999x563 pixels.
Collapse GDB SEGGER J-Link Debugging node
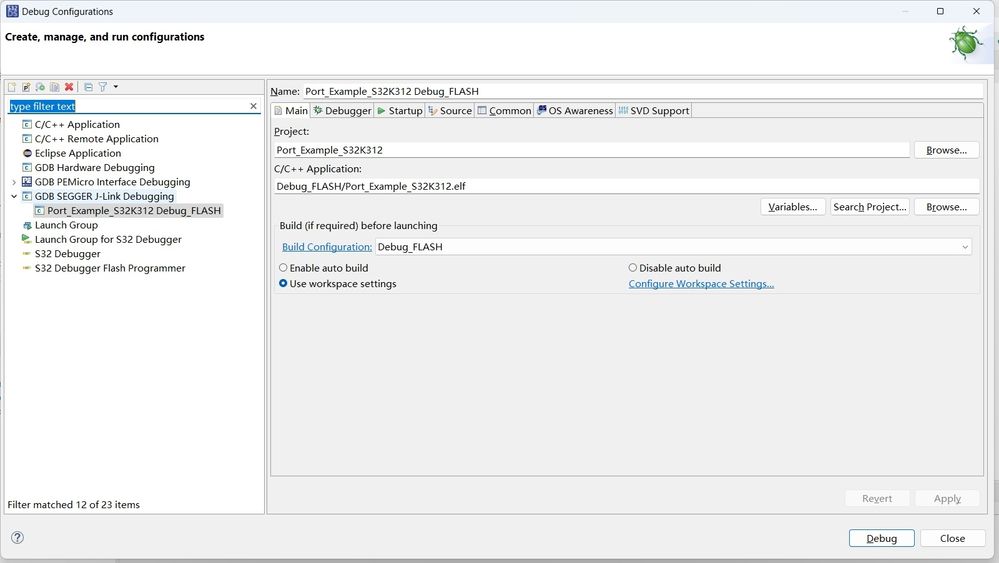click(14, 197)
